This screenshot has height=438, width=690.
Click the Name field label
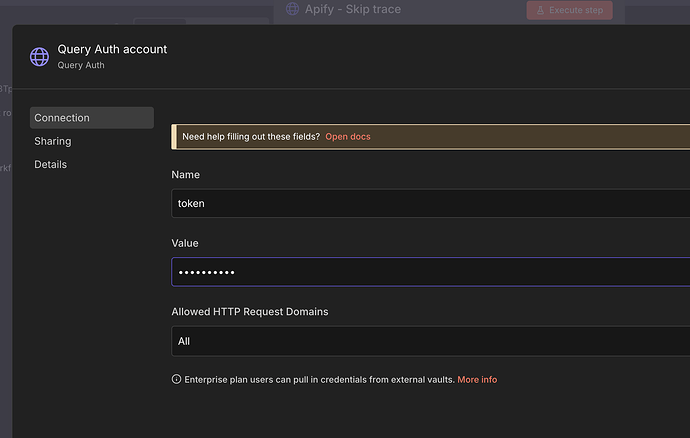pos(186,175)
